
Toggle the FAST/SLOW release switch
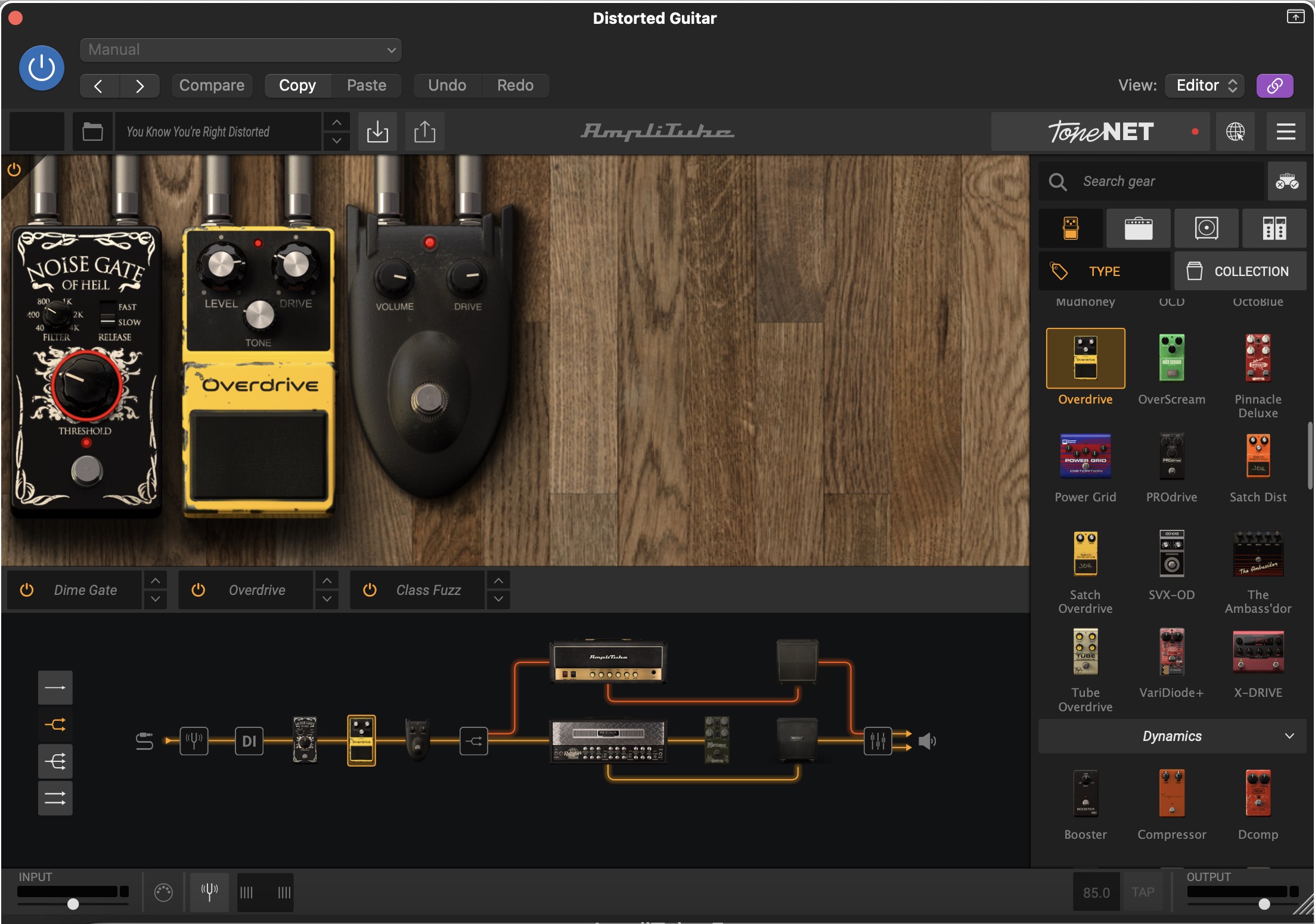[x=107, y=314]
